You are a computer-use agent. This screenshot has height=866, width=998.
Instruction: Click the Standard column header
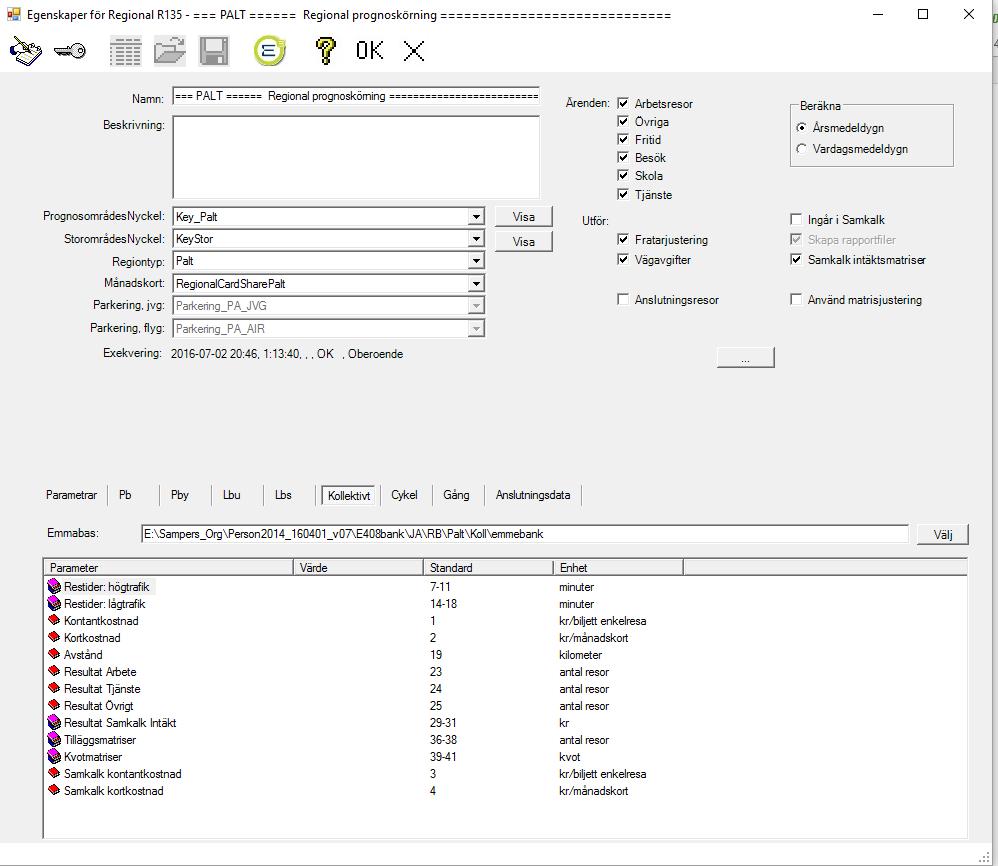[x=488, y=568]
